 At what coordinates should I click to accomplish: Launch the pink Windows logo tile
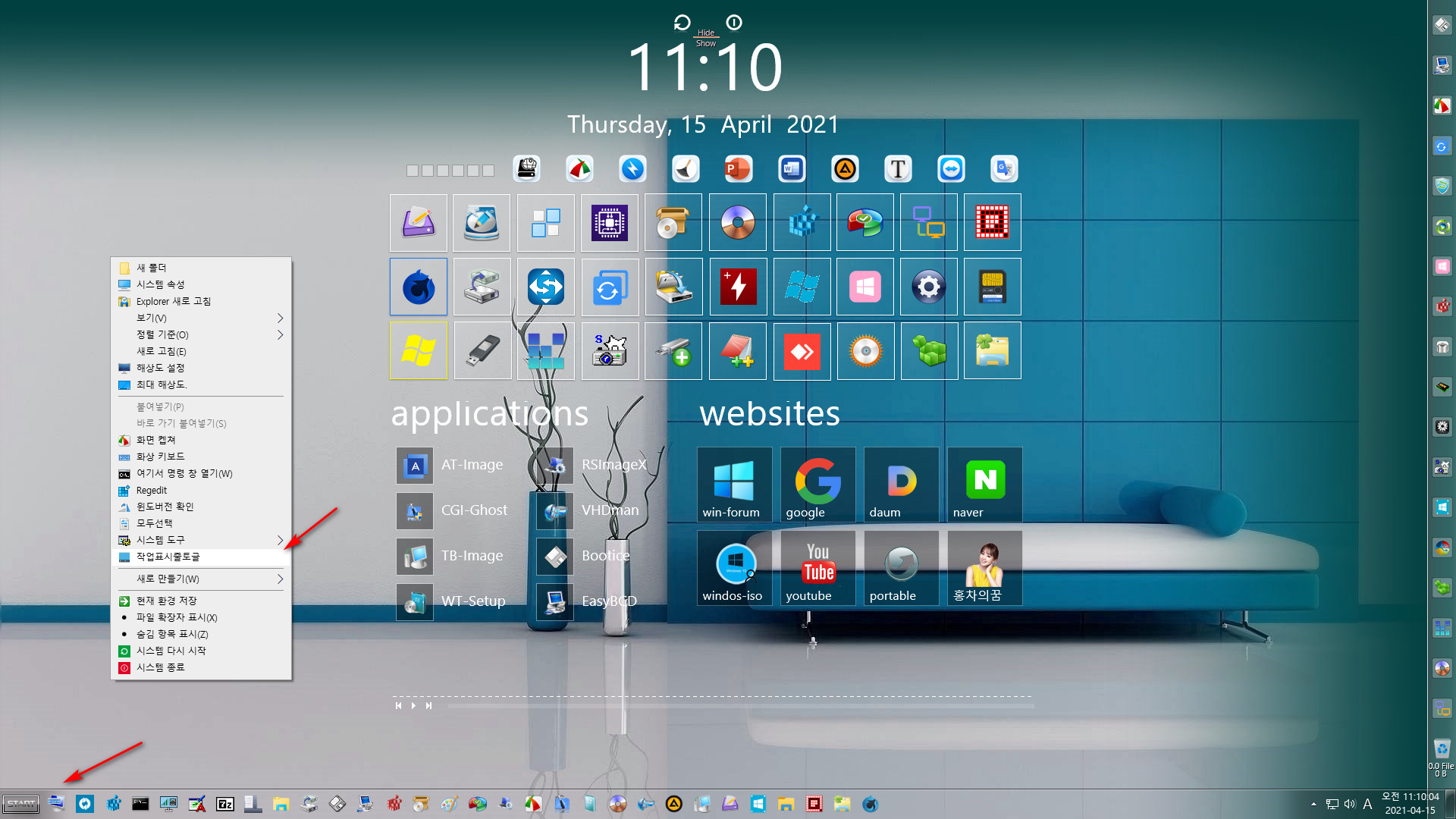tap(865, 287)
